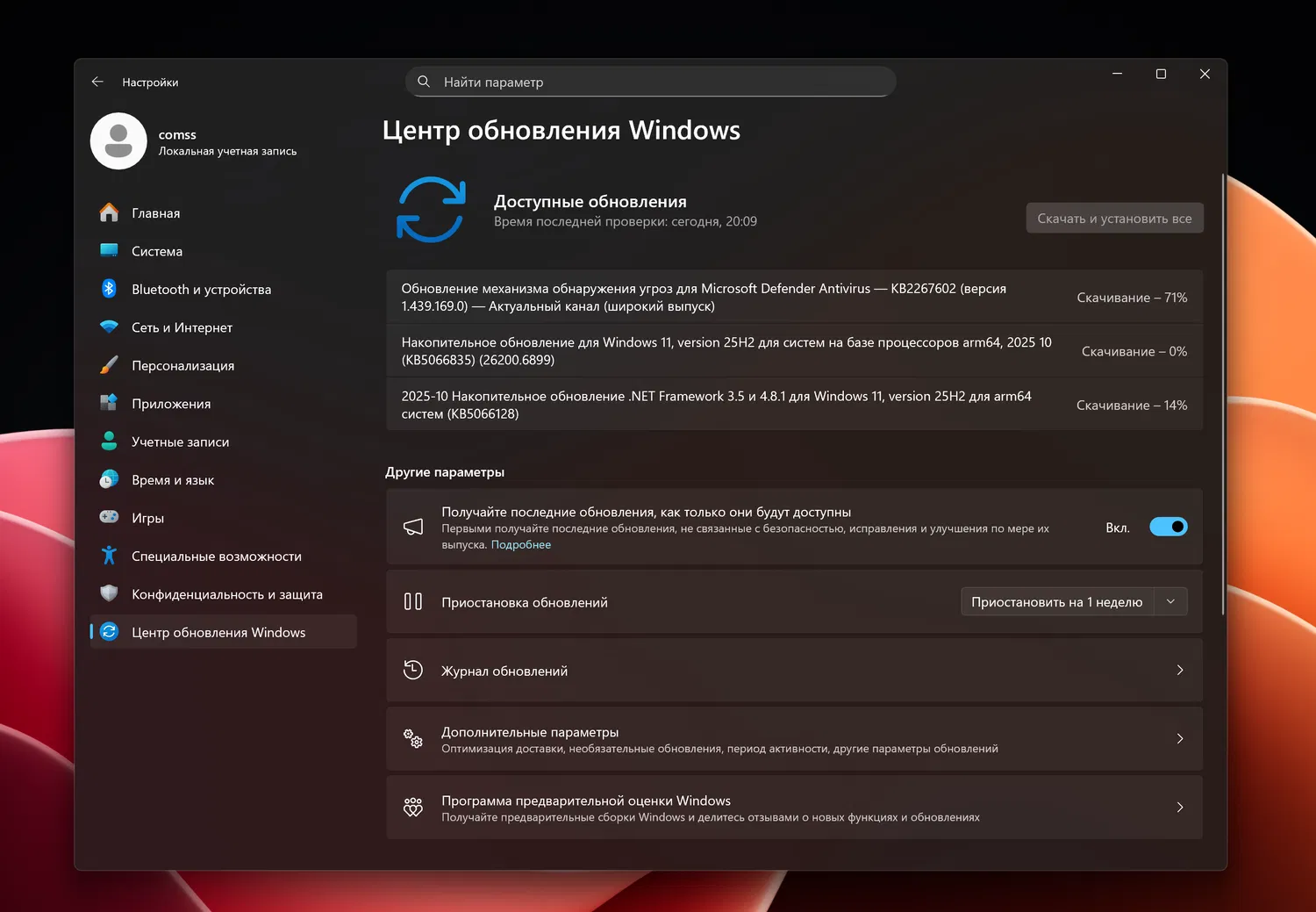Click the Приложения apps icon
This screenshot has width=1316, height=912.
point(109,404)
